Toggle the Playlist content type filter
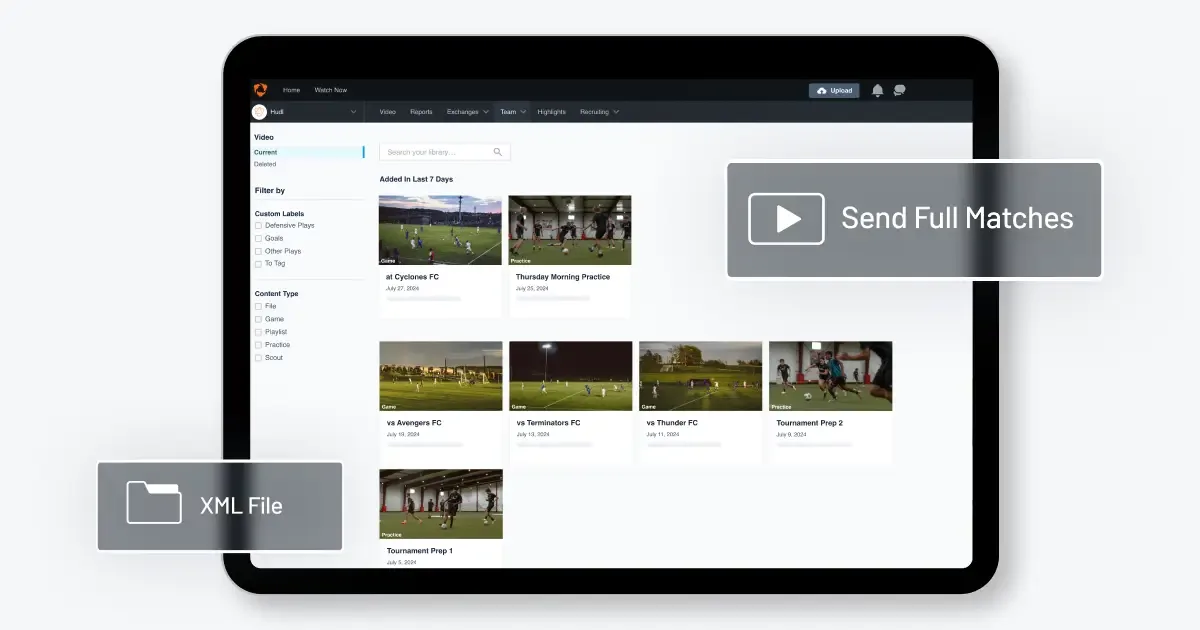The width and height of the screenshot is (1200, 630). (x=258, y=332)
